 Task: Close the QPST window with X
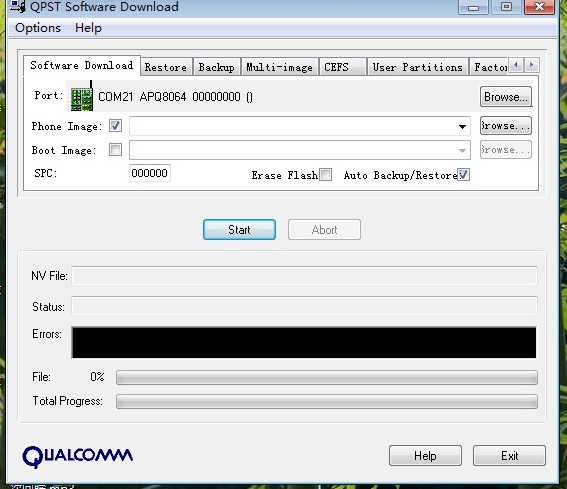pyautogui.click(x=539, y=7)
